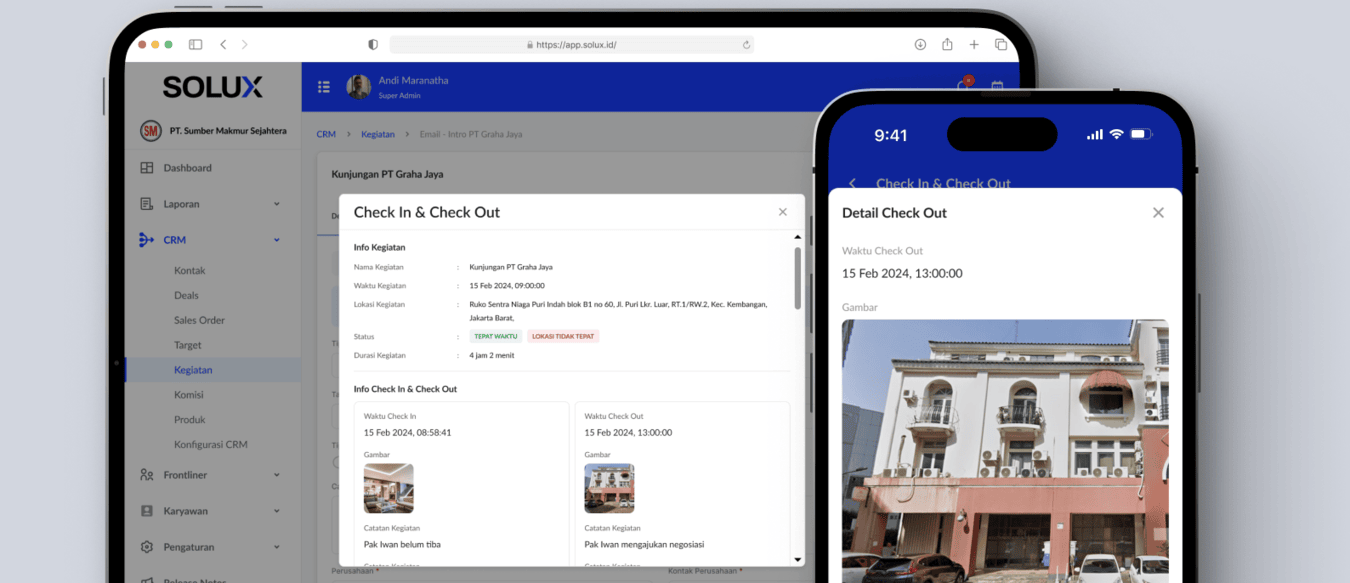Viewport: 1350px width, 583px height.
Task: Click the Karyawan employee icon
Action: pos(147,511)
